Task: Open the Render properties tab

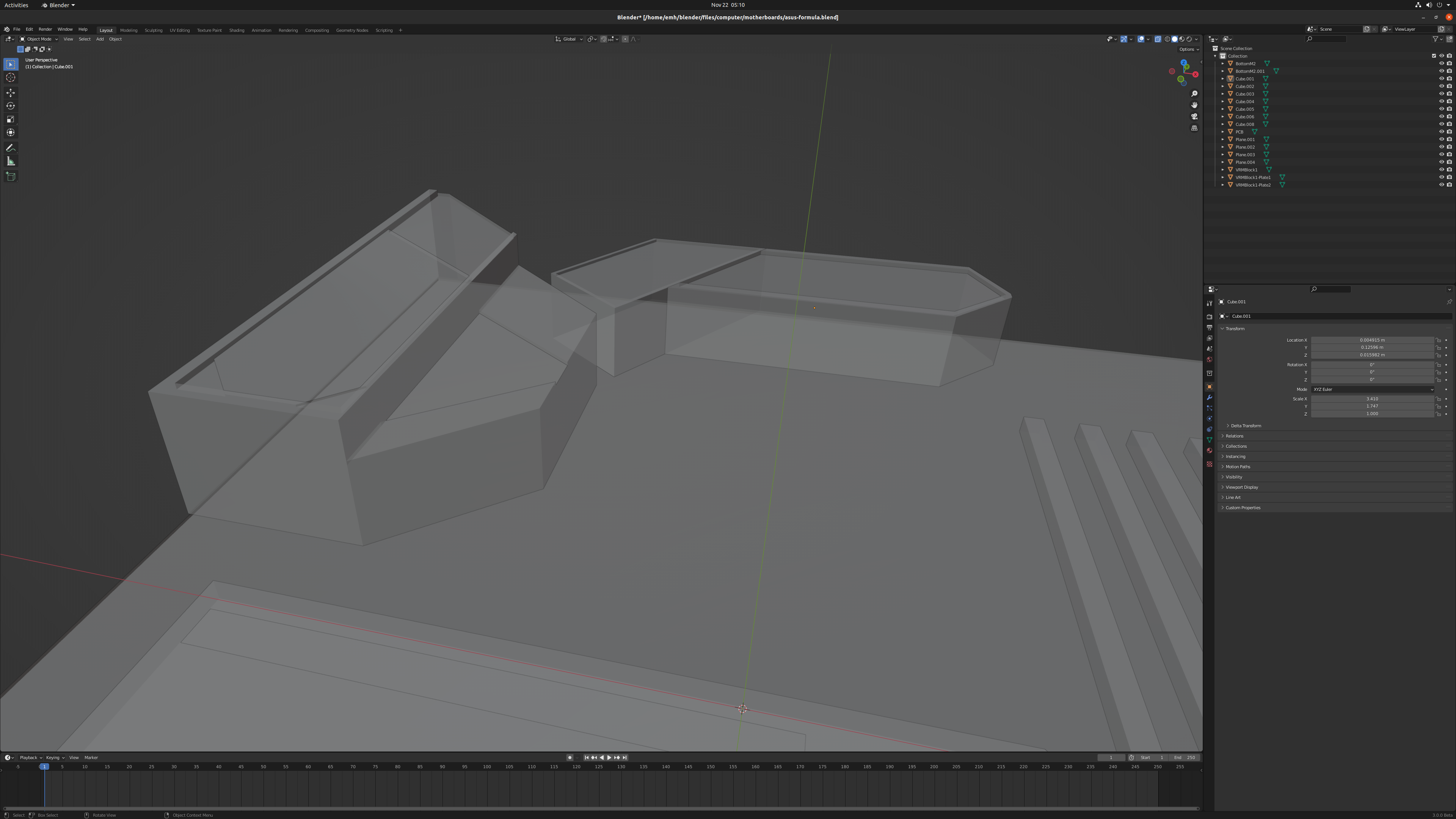Action: pos(1210,317)
